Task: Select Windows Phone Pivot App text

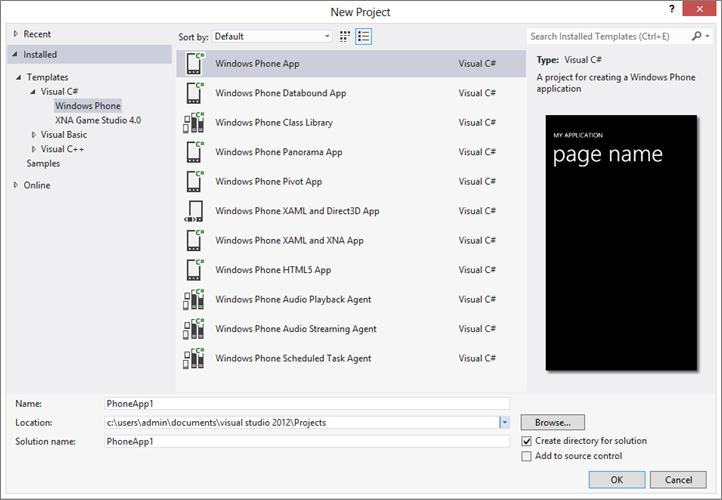Action: pos(268,181)
